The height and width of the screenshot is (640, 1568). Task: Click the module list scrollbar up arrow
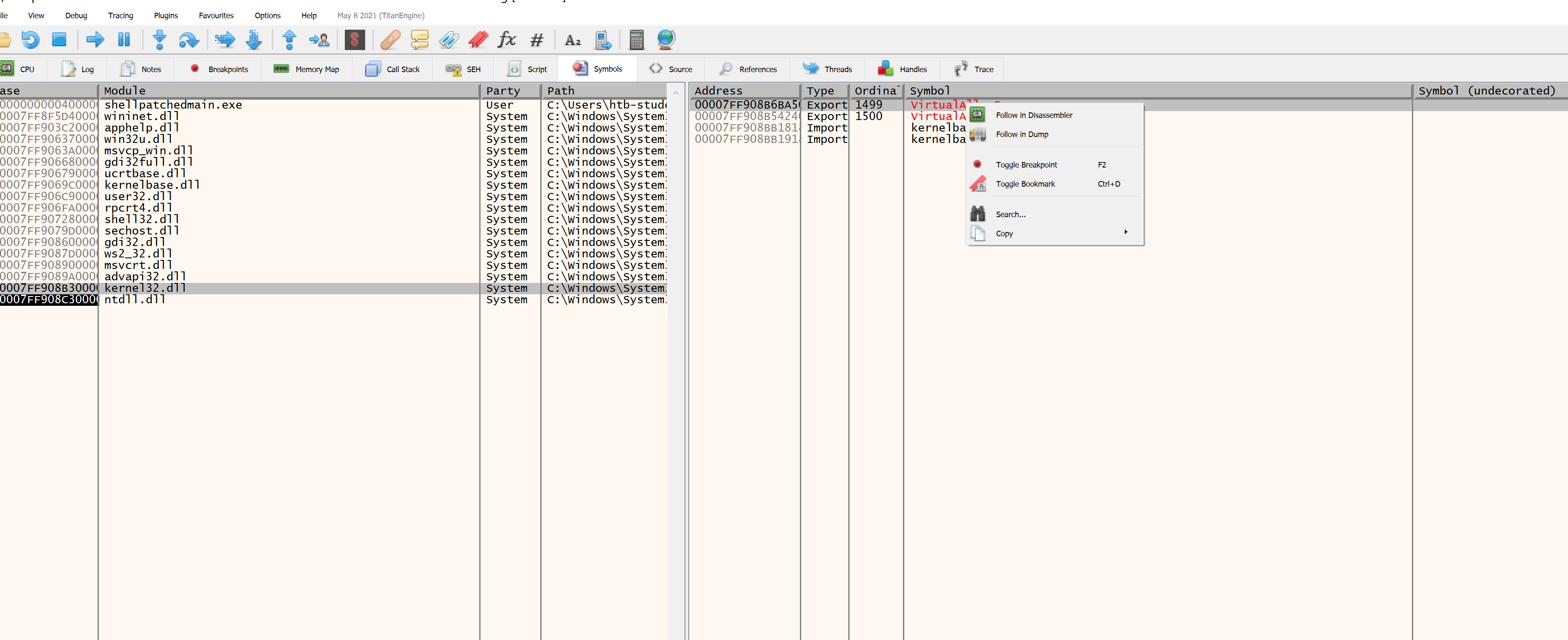(675, 92)
